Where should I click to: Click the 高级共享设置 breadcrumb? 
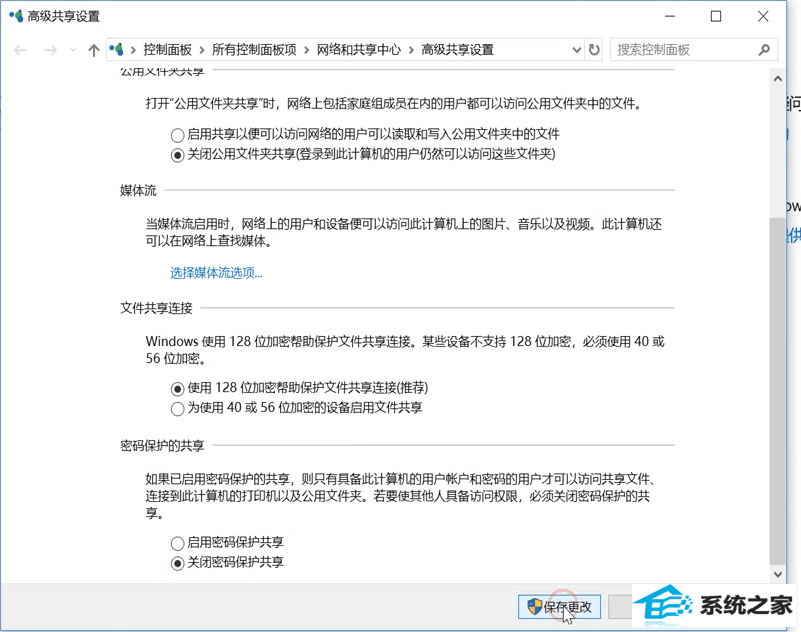tap(457, 50)
